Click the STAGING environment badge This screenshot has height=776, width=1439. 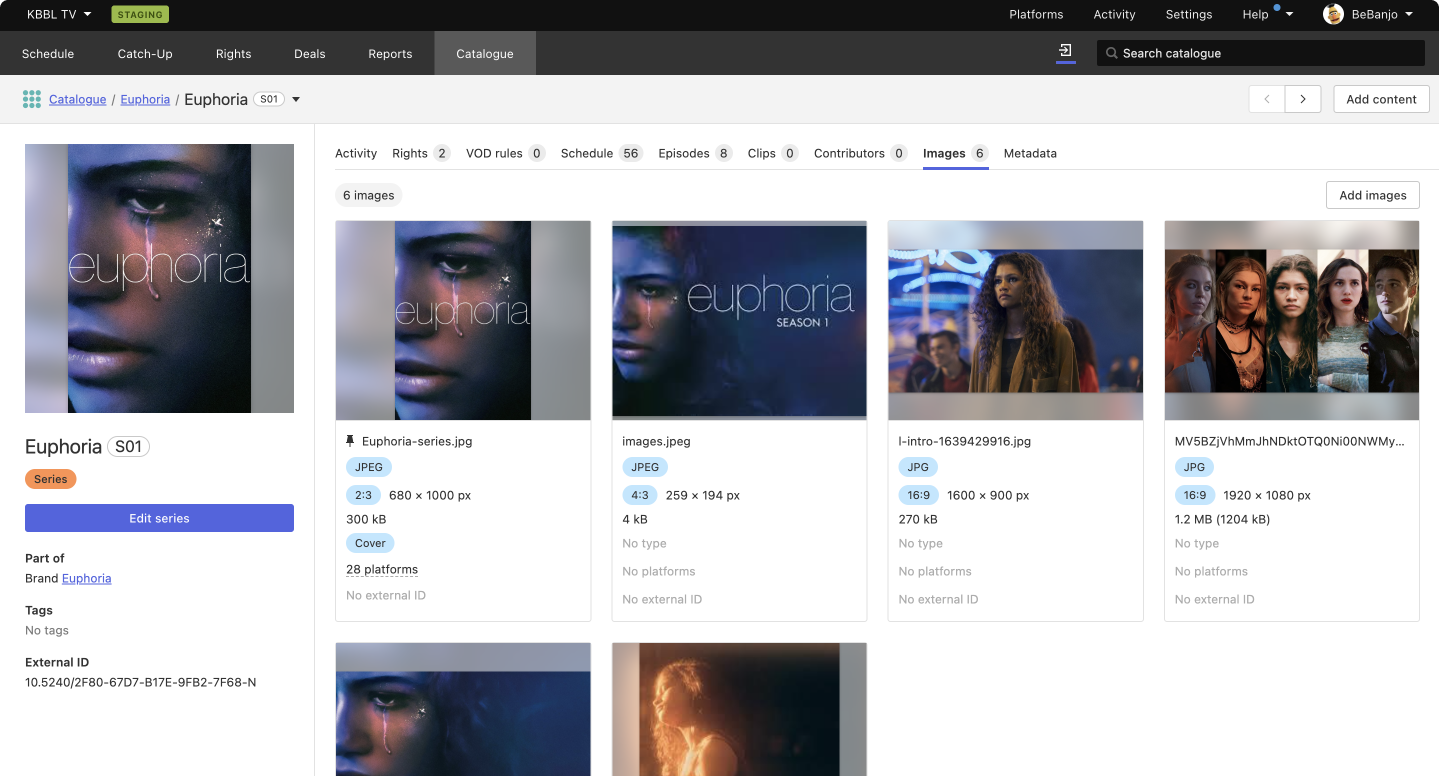click(x=140, y=14)
